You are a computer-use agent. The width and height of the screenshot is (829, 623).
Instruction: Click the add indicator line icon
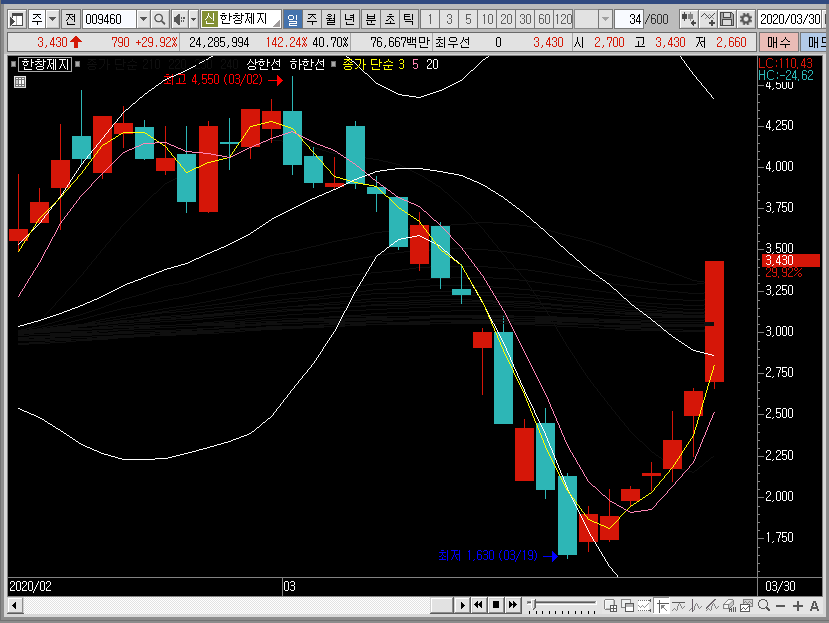point(707,20)
